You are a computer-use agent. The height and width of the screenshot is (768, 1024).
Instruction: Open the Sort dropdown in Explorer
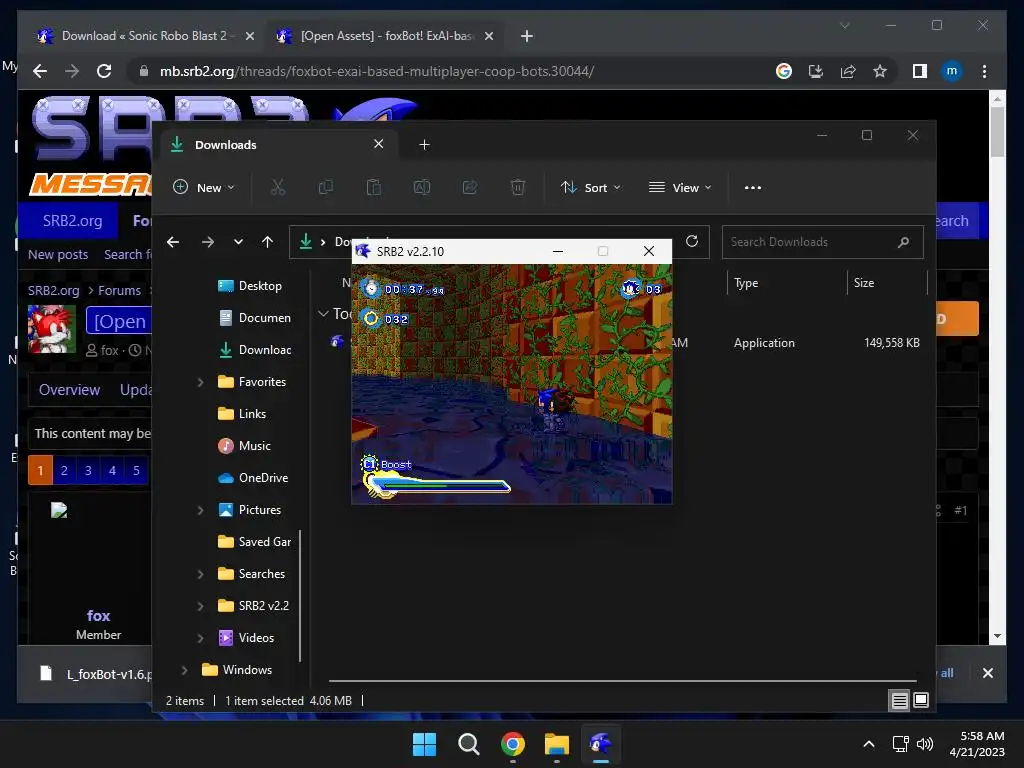click(x=590, y=187)
